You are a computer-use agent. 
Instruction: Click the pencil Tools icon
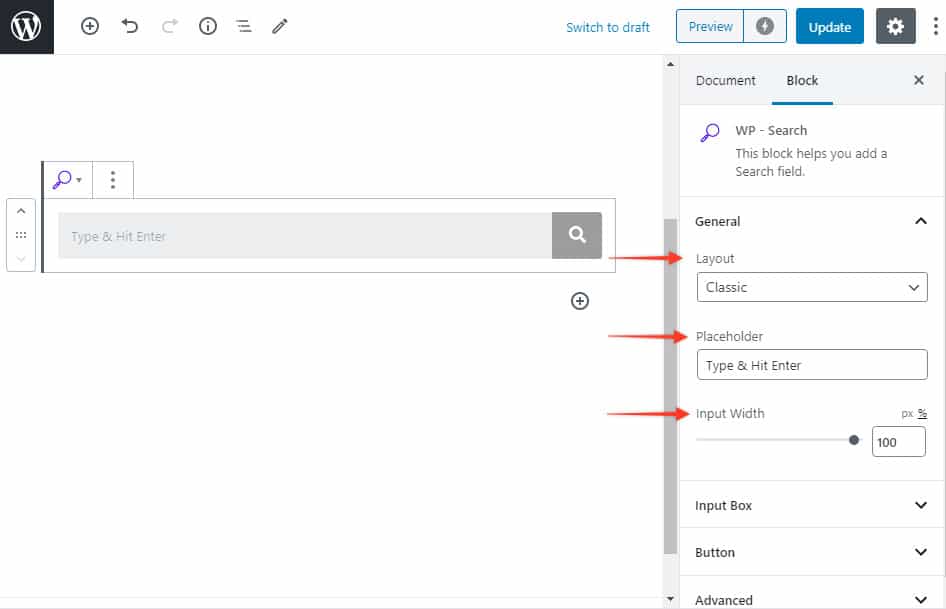point(280,27)
